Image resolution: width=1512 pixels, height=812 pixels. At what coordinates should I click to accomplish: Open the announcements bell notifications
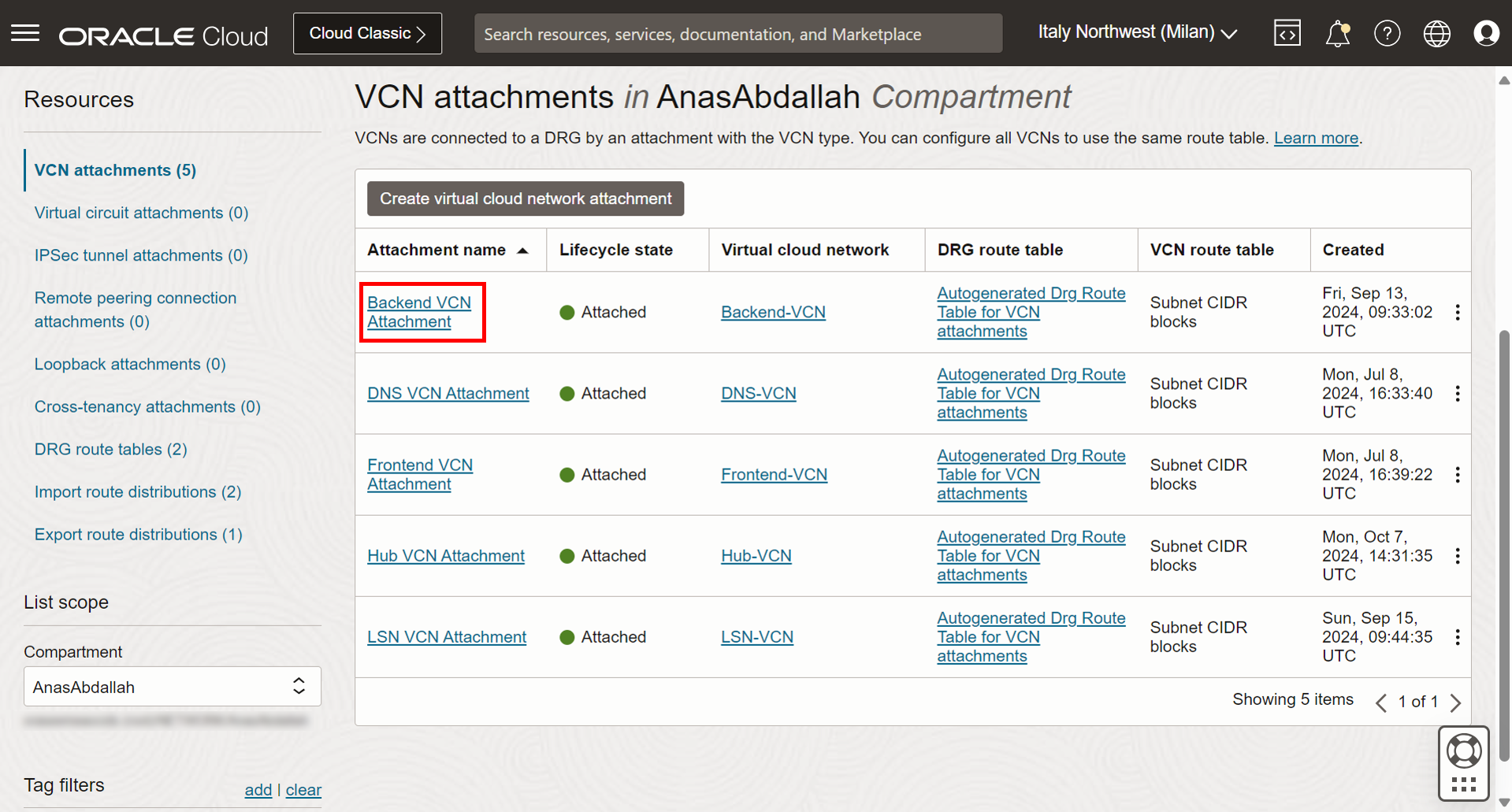(x=1338, y=34)
